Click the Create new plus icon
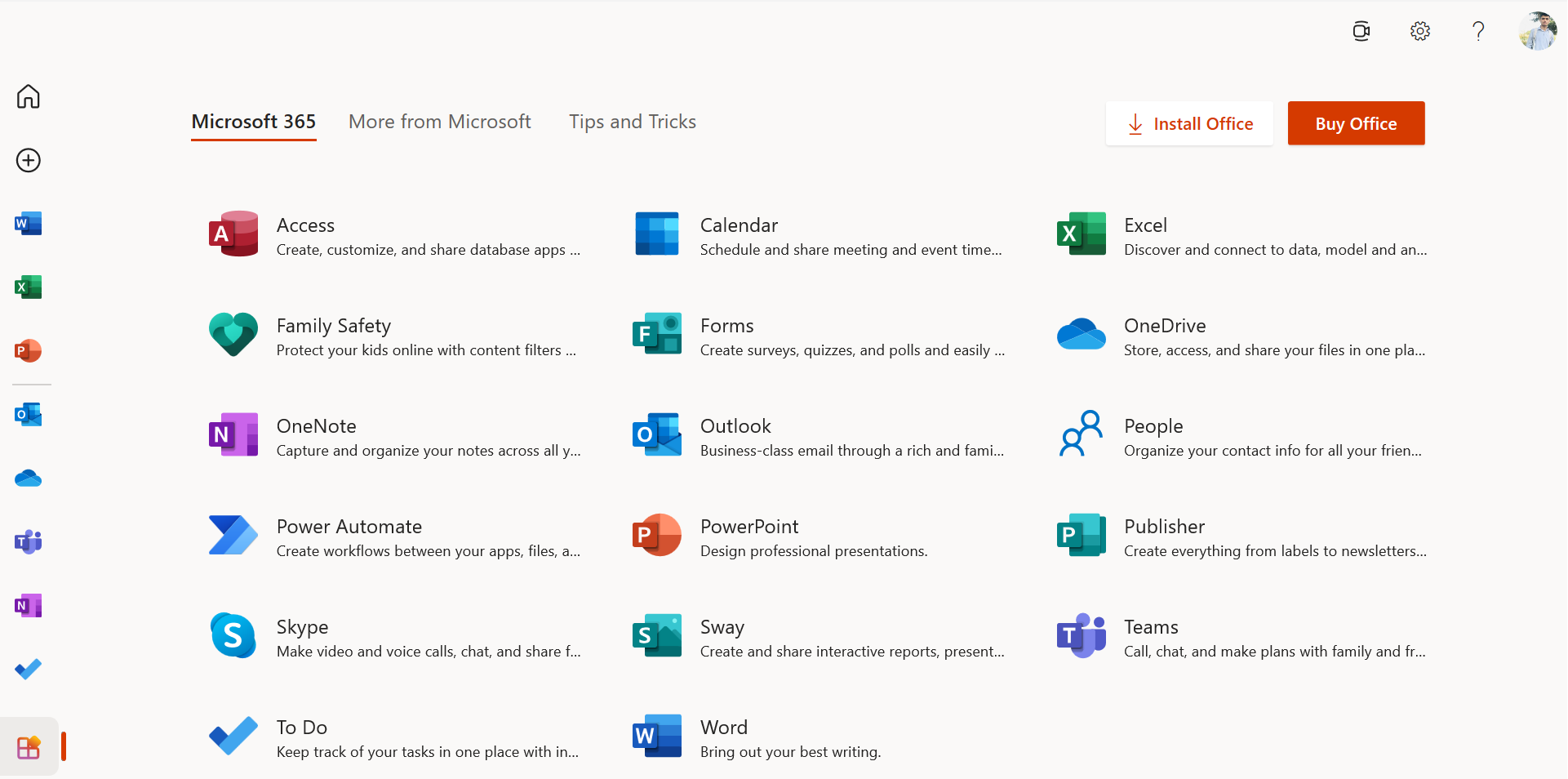 [28, 160]
